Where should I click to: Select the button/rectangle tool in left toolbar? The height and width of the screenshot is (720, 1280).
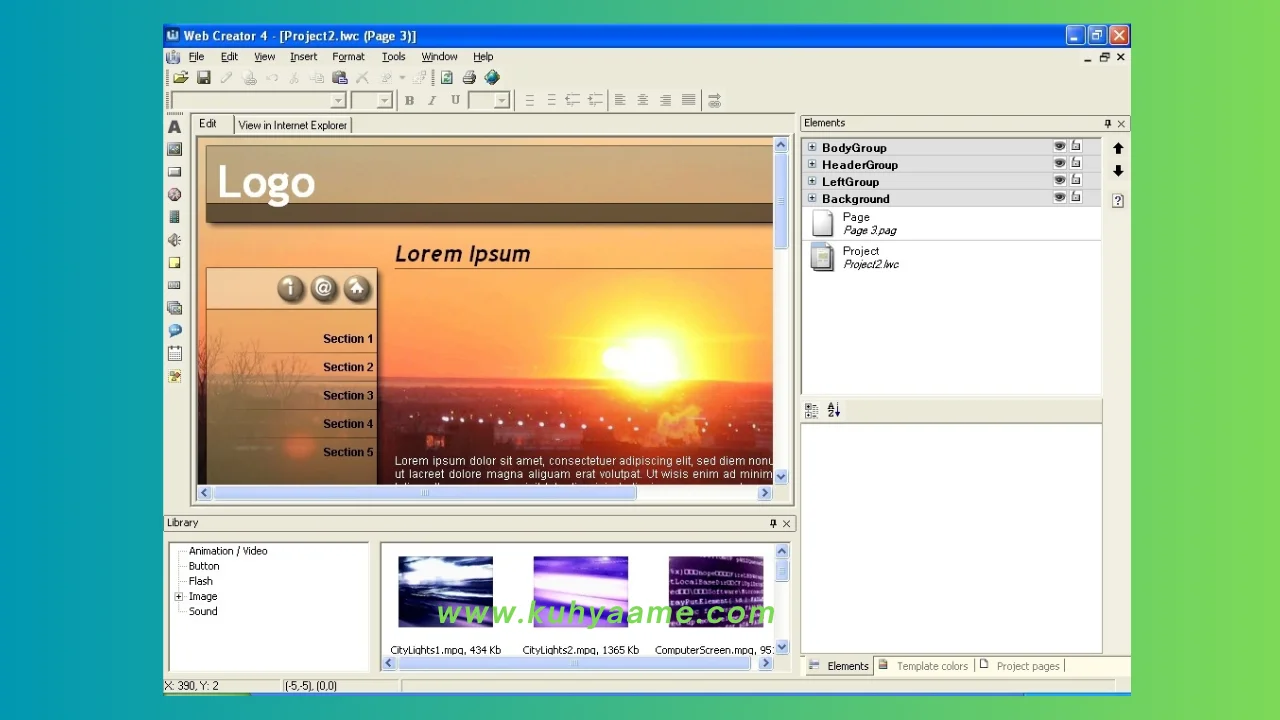click(175, 172)
